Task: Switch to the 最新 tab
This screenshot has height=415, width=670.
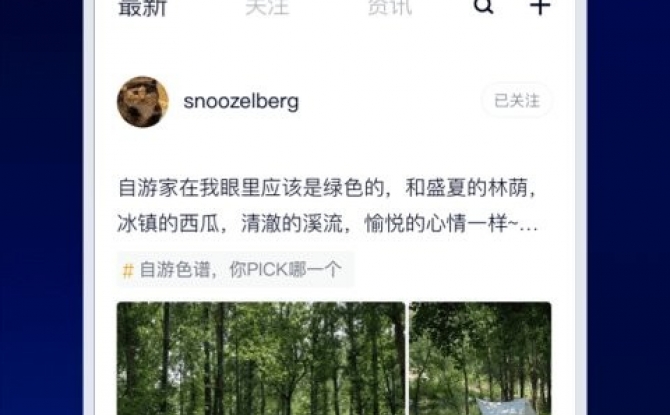Action: point(142,7)
